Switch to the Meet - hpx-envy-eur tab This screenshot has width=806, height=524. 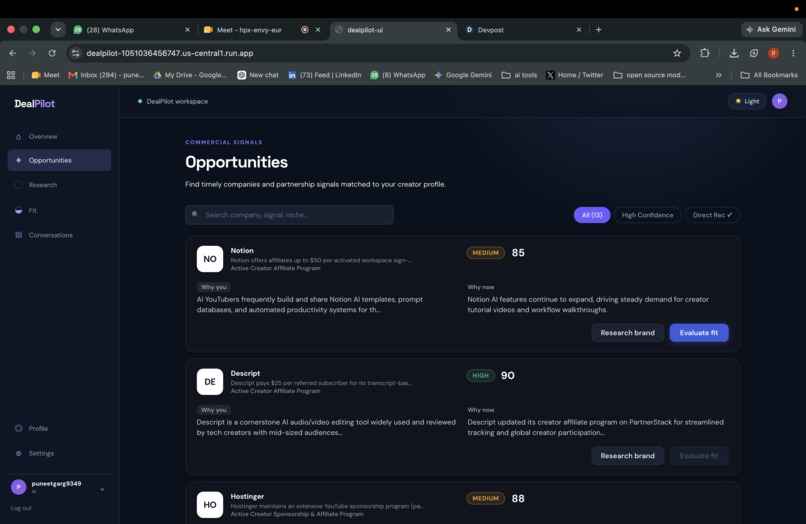tap(262, 30)
